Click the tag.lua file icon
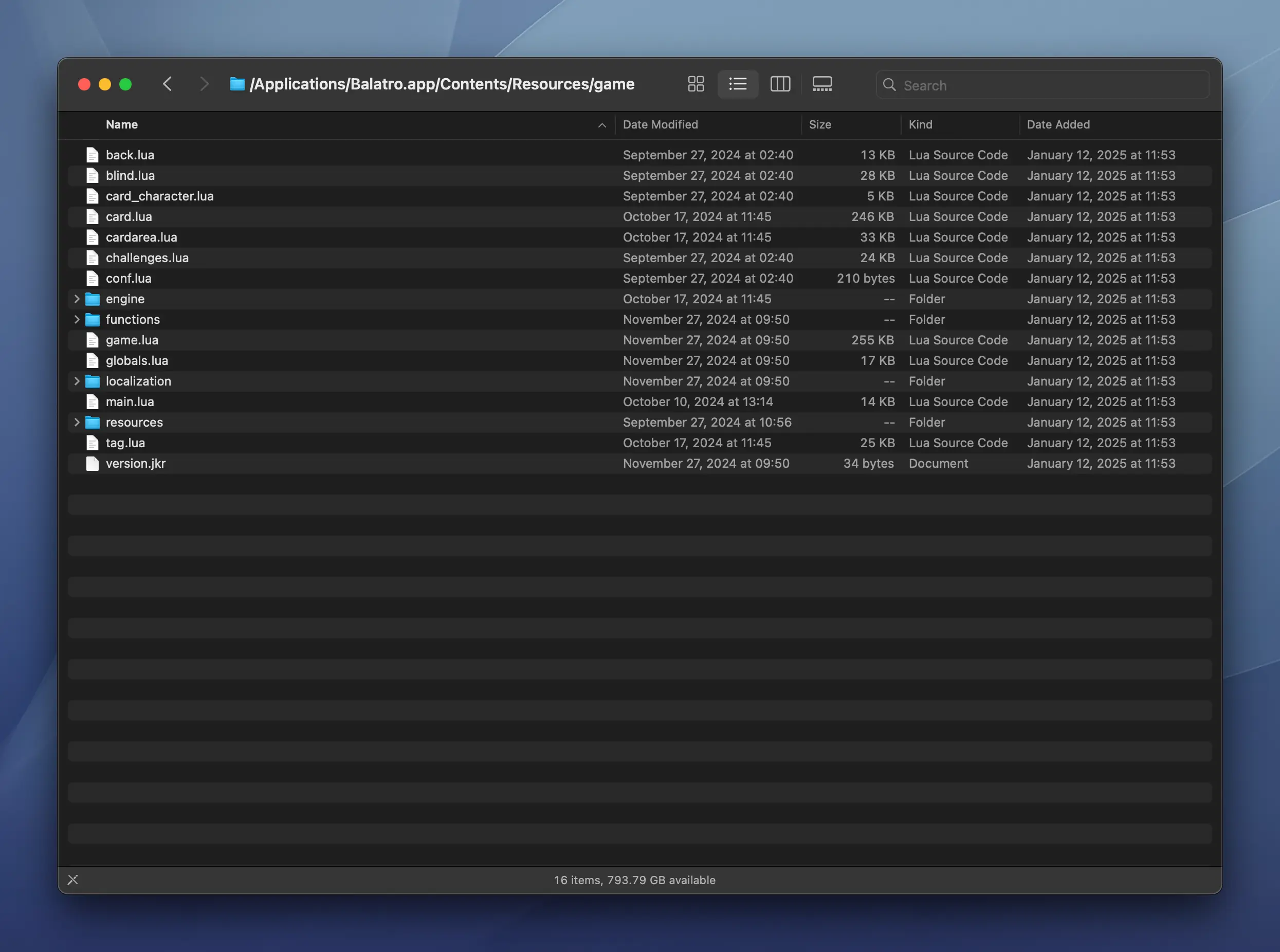 92,443
